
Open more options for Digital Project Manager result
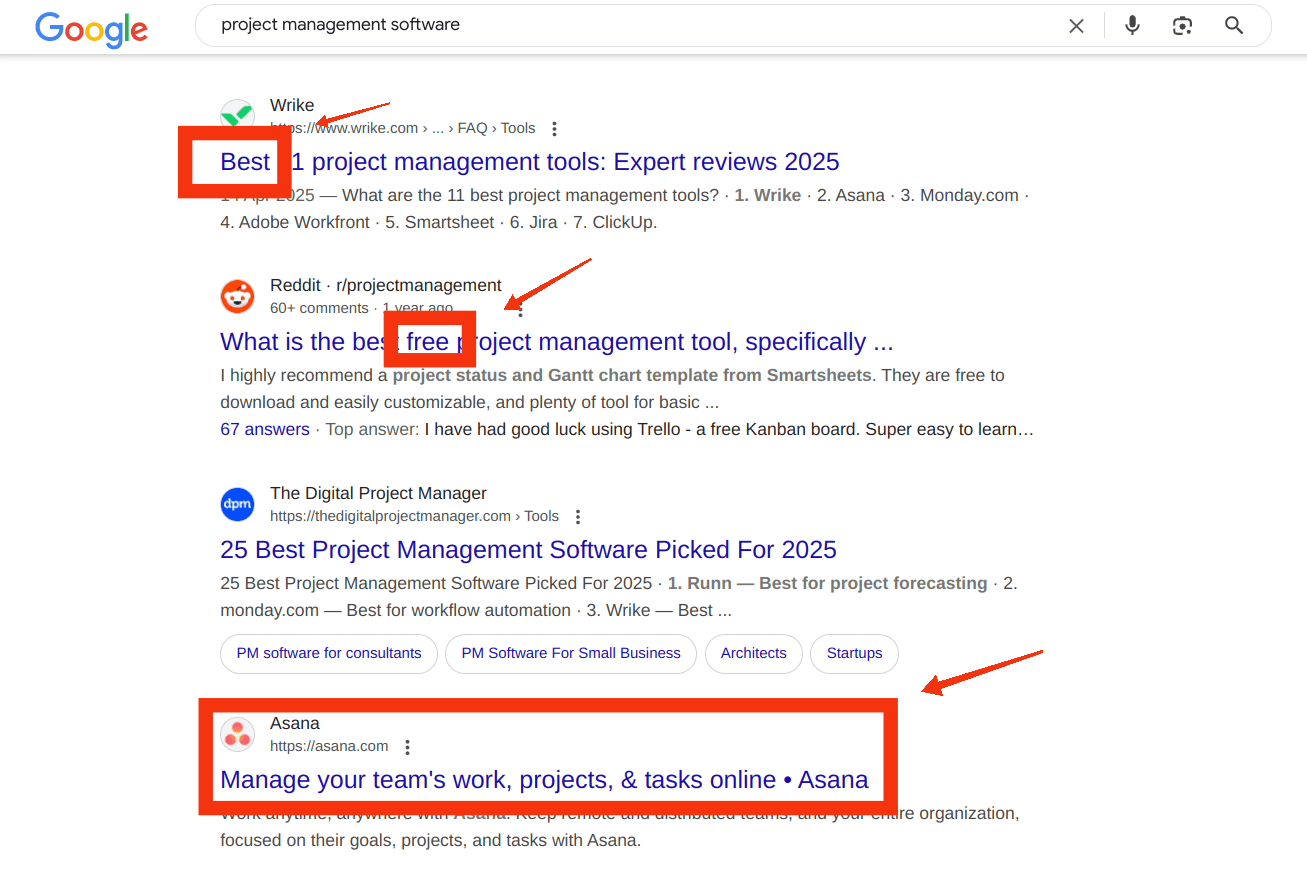click(578, 517)
